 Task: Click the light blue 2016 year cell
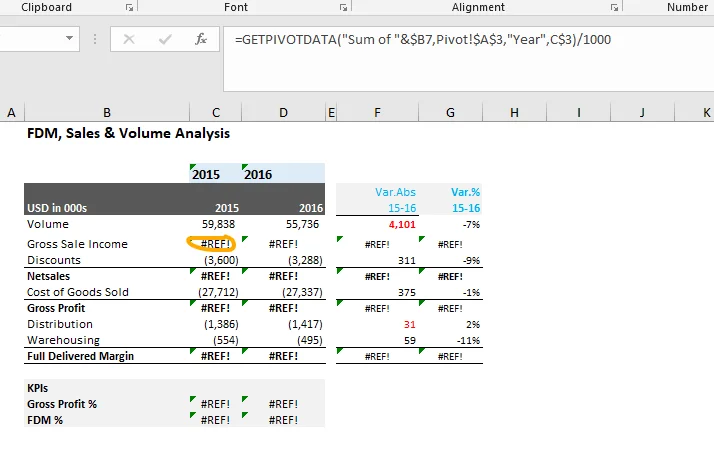tap(283, 174)
